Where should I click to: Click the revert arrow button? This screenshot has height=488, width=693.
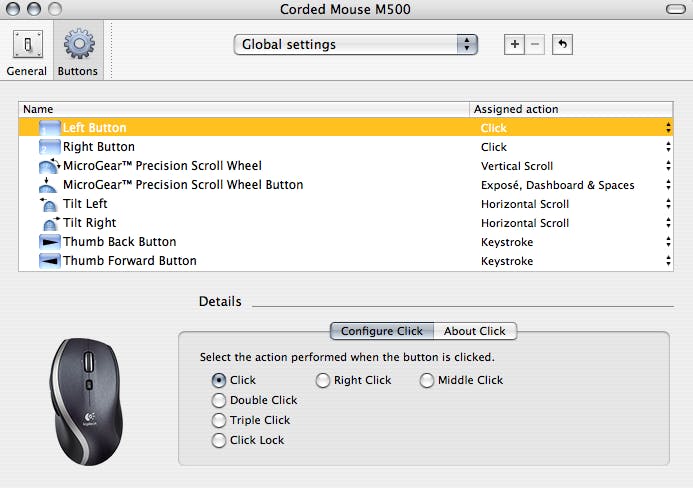562,45
